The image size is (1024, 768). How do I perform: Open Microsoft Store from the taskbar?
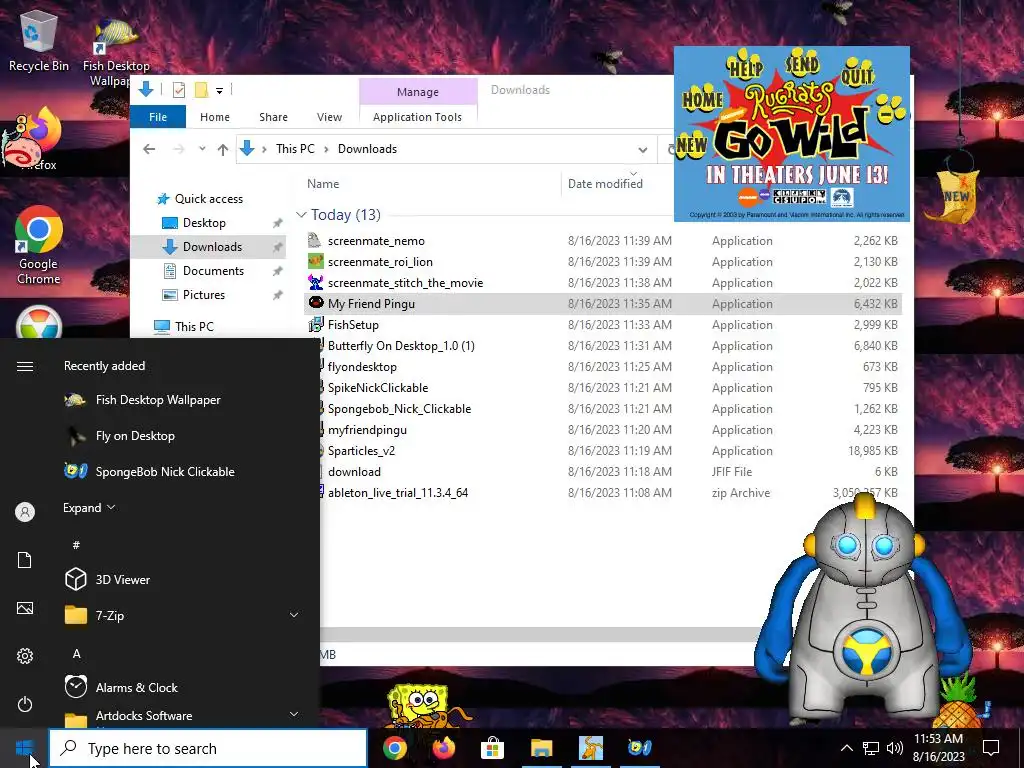click(492, 748)
